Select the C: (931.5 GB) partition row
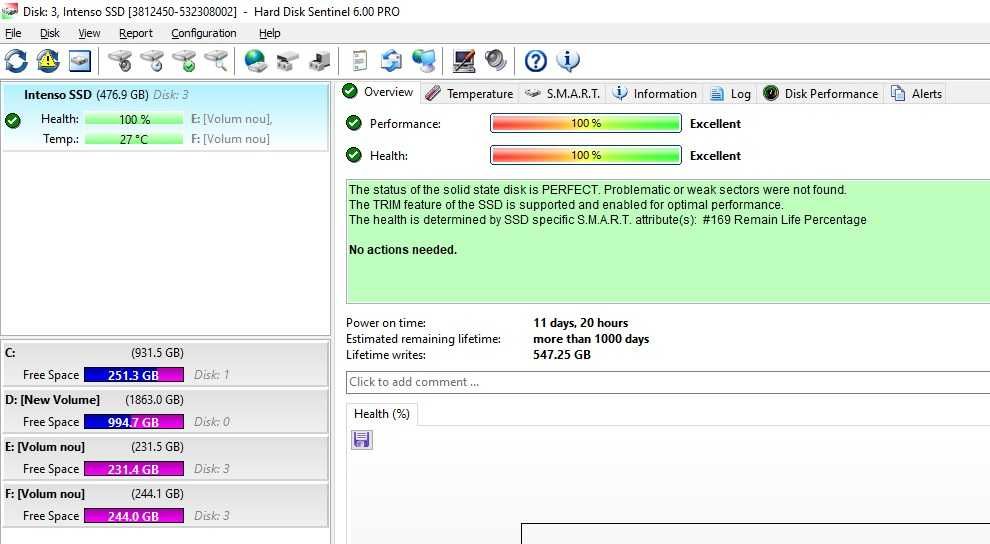 point(165,364)
